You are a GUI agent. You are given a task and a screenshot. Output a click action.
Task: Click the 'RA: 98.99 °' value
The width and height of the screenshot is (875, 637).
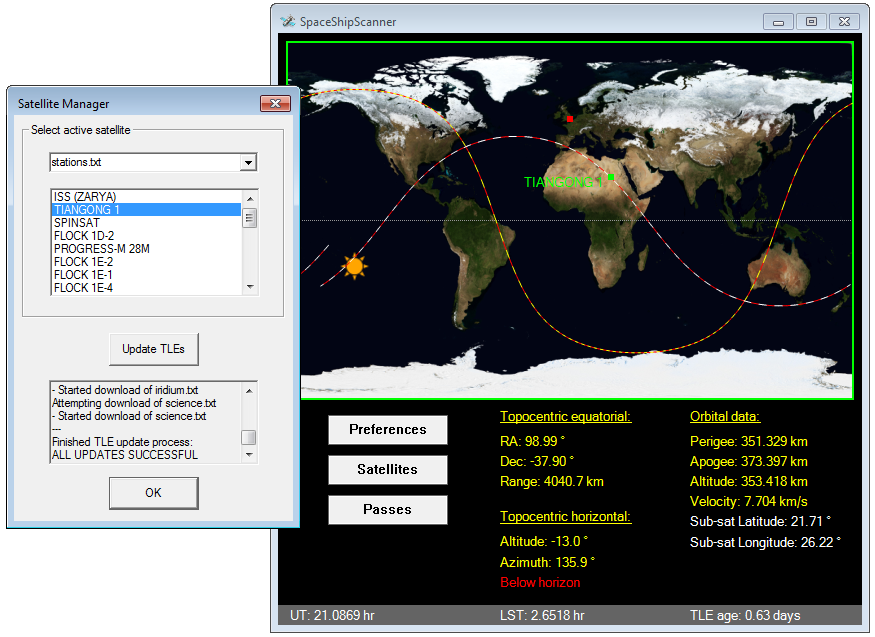(x=532, y=441)
